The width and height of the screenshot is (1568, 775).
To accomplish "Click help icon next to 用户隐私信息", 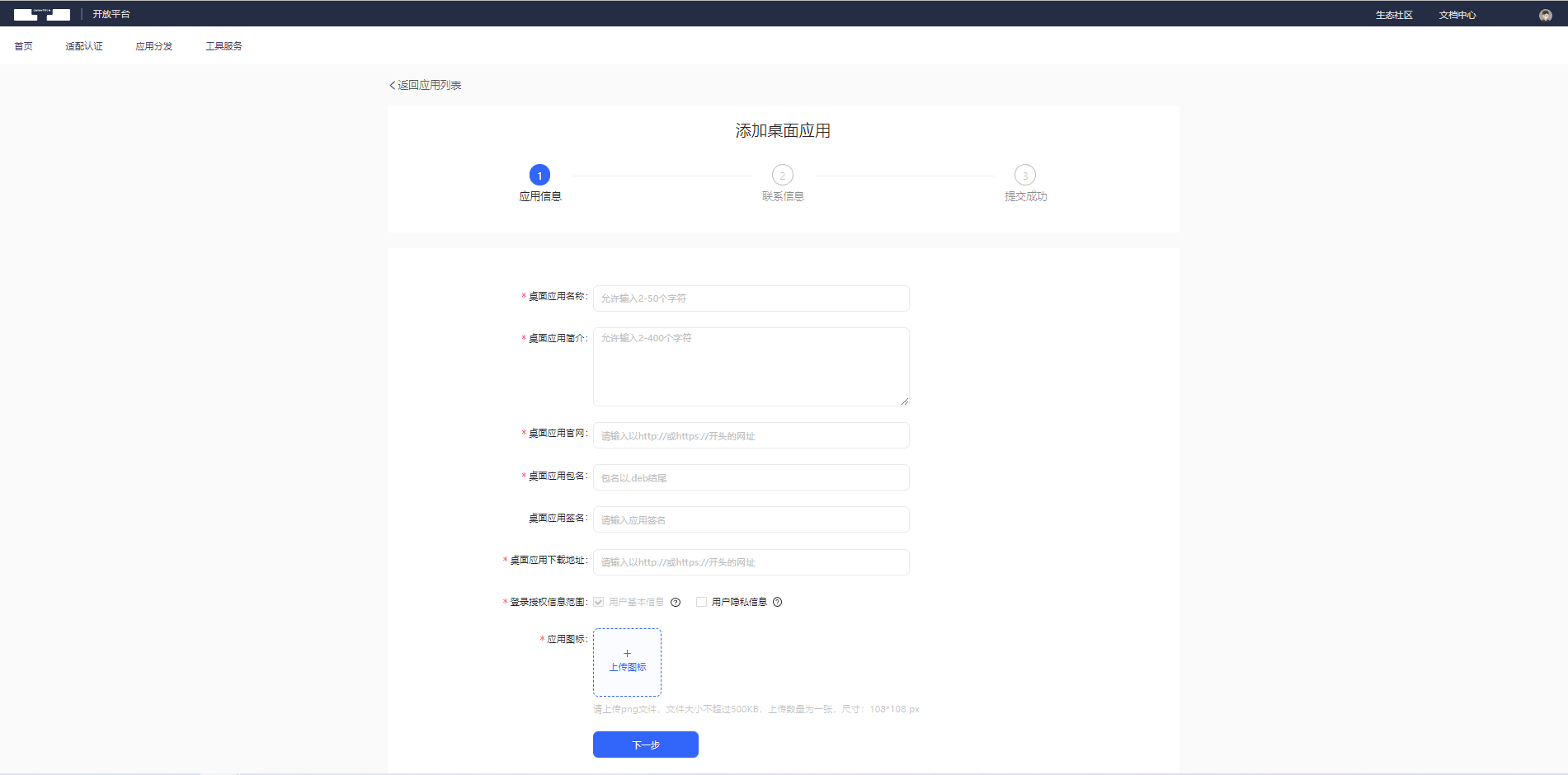I will pos(777,602).
